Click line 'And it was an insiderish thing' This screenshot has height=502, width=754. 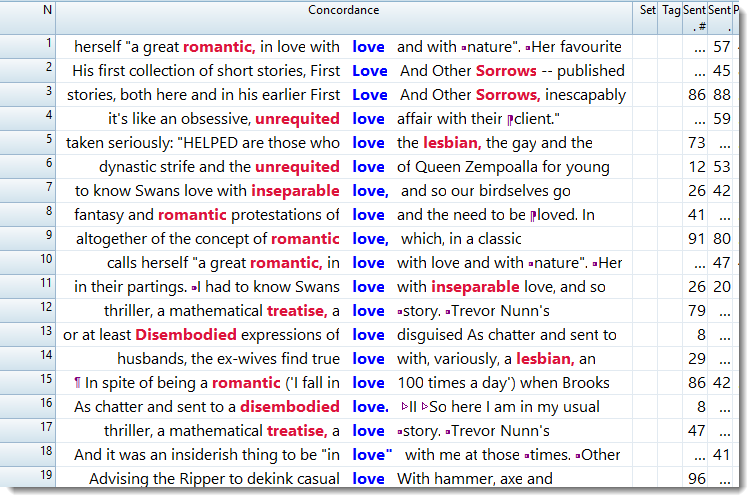click(207, 455)
